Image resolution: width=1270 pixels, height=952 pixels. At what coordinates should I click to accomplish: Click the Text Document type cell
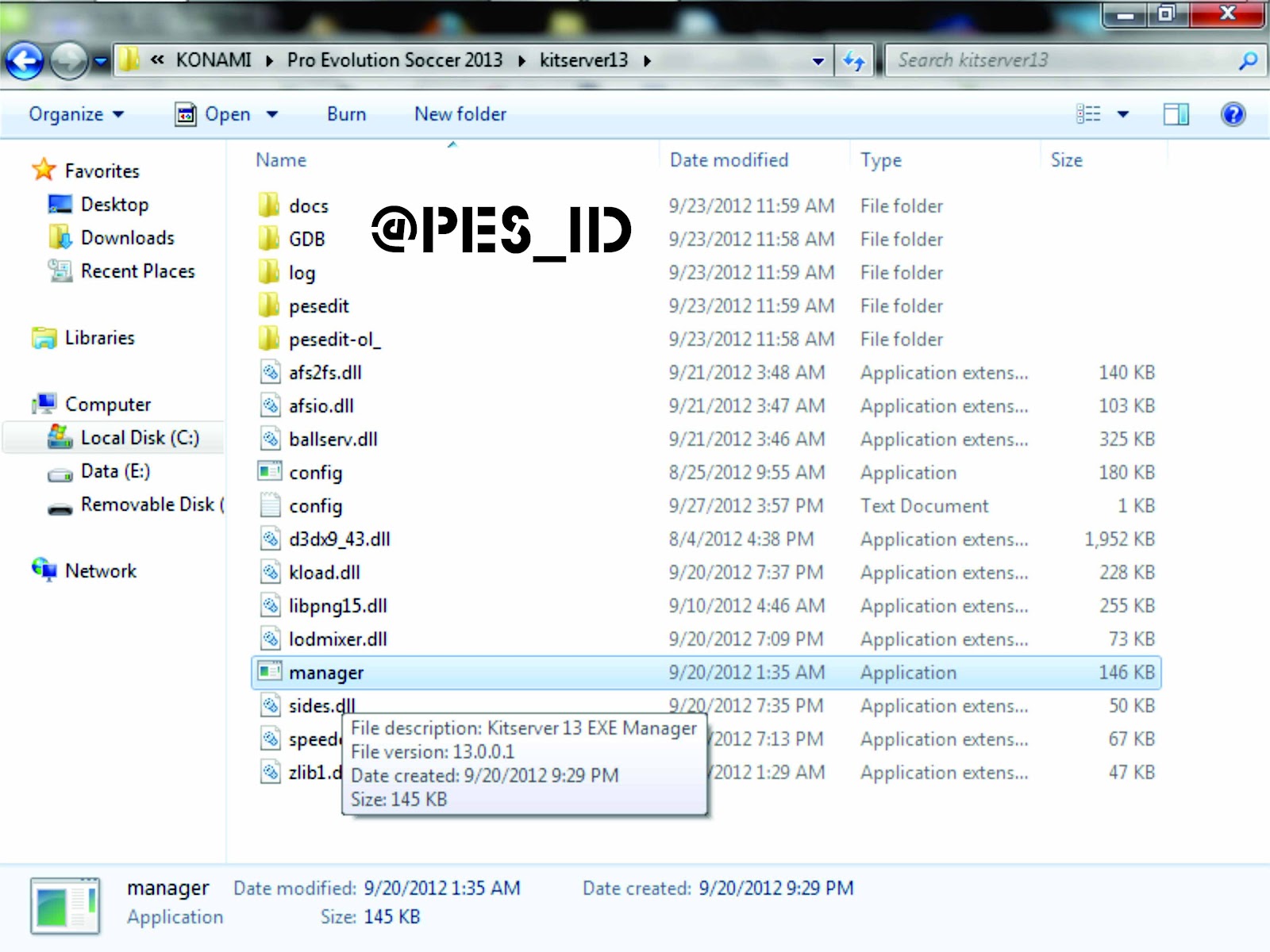925,506
